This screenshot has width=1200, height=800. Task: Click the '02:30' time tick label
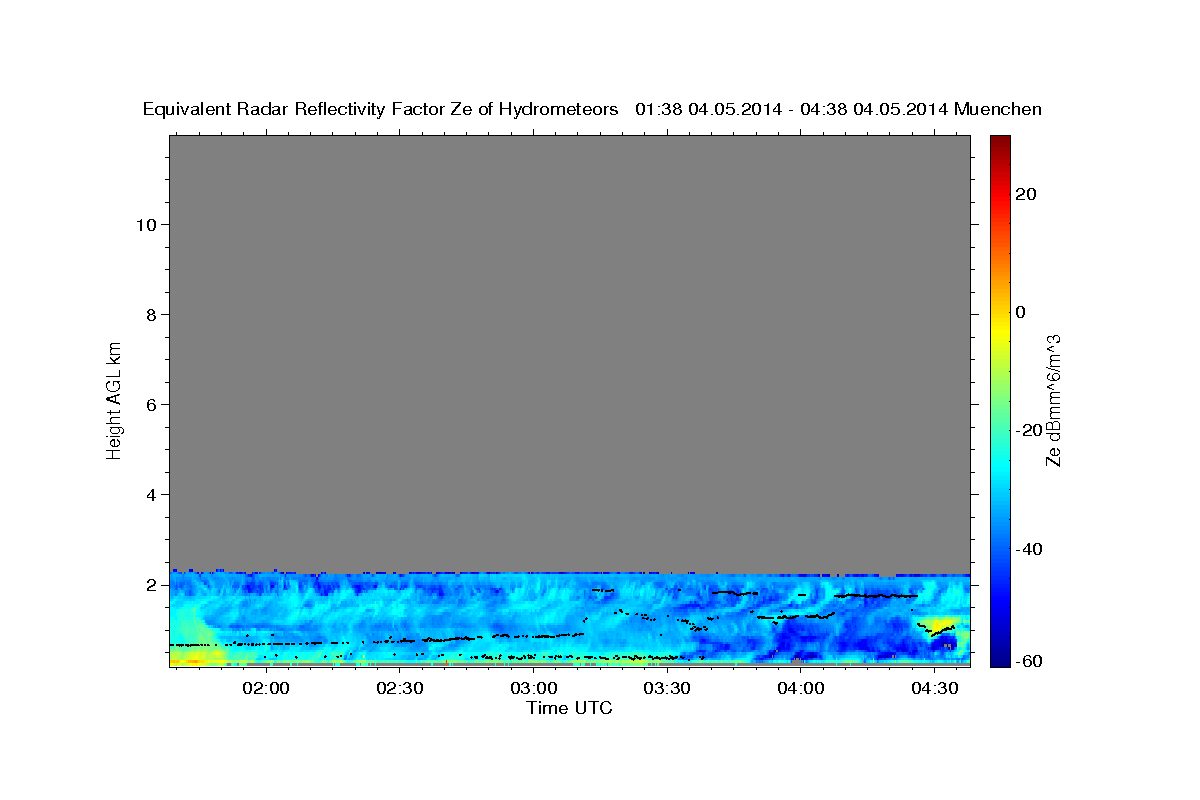pyautogui.click(x=400, y=689)
